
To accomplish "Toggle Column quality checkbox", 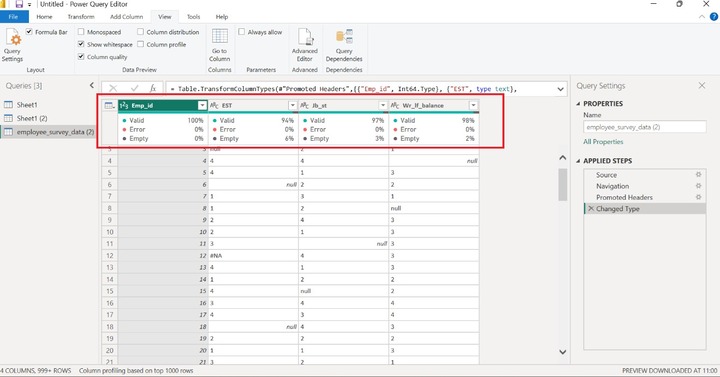I will click(81, 56).
